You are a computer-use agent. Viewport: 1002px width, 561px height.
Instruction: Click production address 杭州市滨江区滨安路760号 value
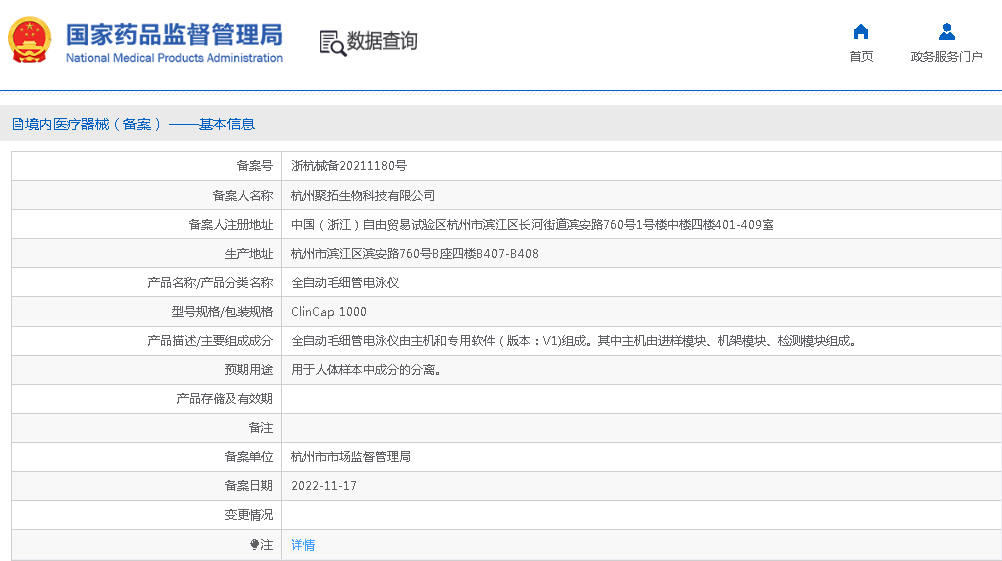[414, 254]
